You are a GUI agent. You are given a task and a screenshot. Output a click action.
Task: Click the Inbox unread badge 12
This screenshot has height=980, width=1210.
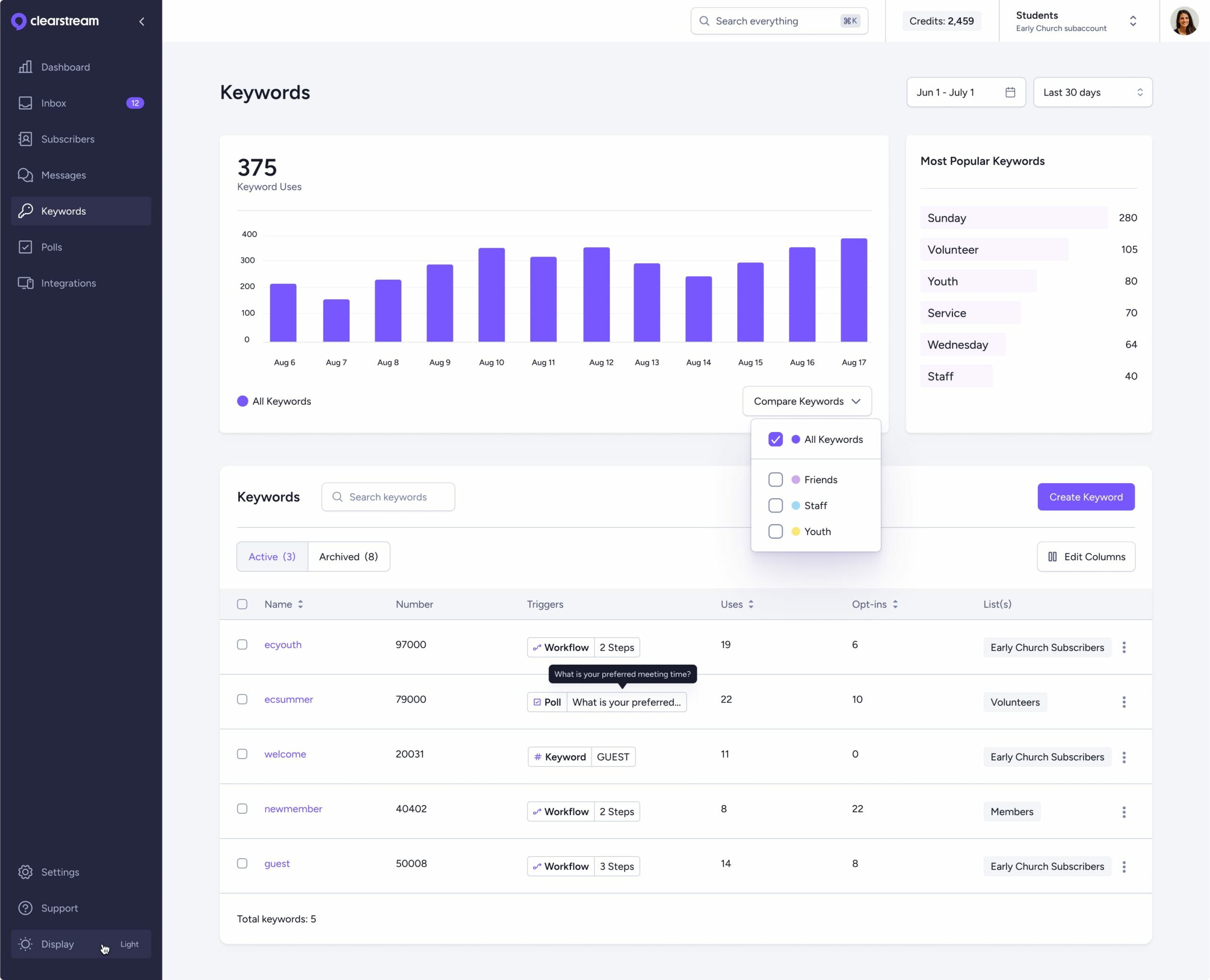[135, 104]
